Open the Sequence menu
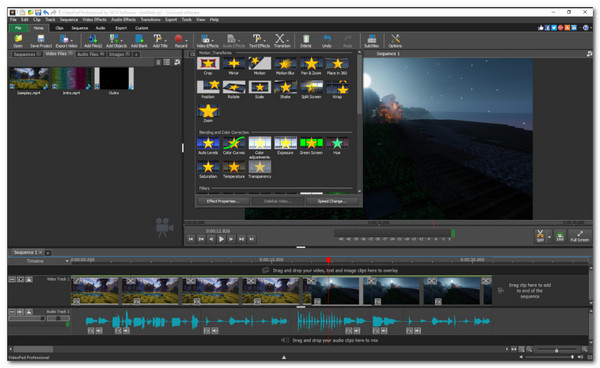The width and height of the screenshot is (600, 368). 69,20
